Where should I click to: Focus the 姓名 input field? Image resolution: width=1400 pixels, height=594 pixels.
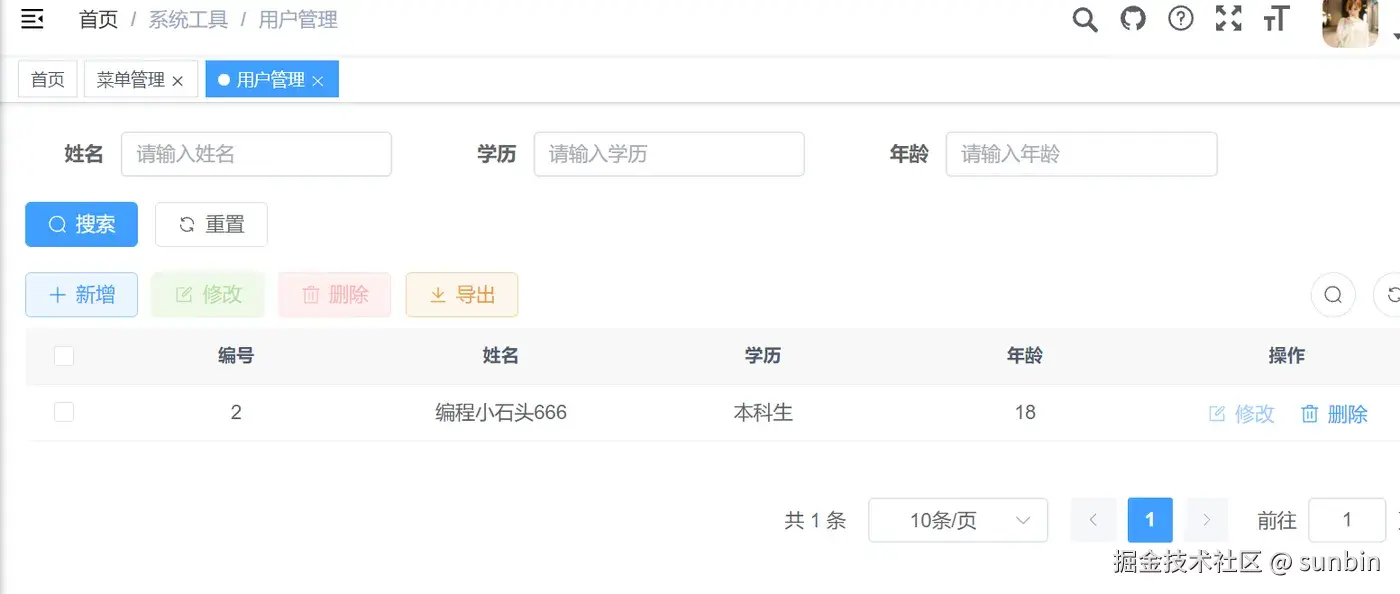tap(256, 154)
